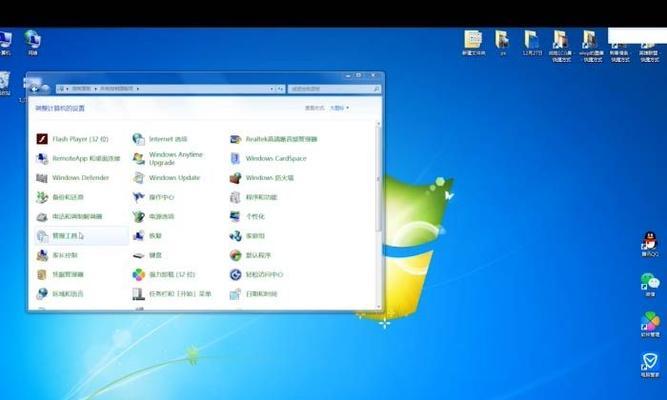Open 备份和还原 item
This screenshot has width=667, height=400.
60,197
